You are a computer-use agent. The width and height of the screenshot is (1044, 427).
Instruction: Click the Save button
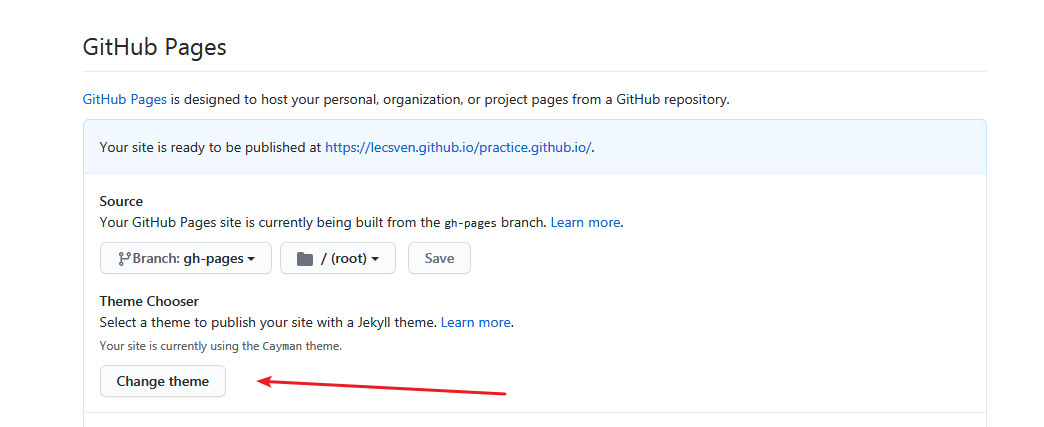[439, 258]
